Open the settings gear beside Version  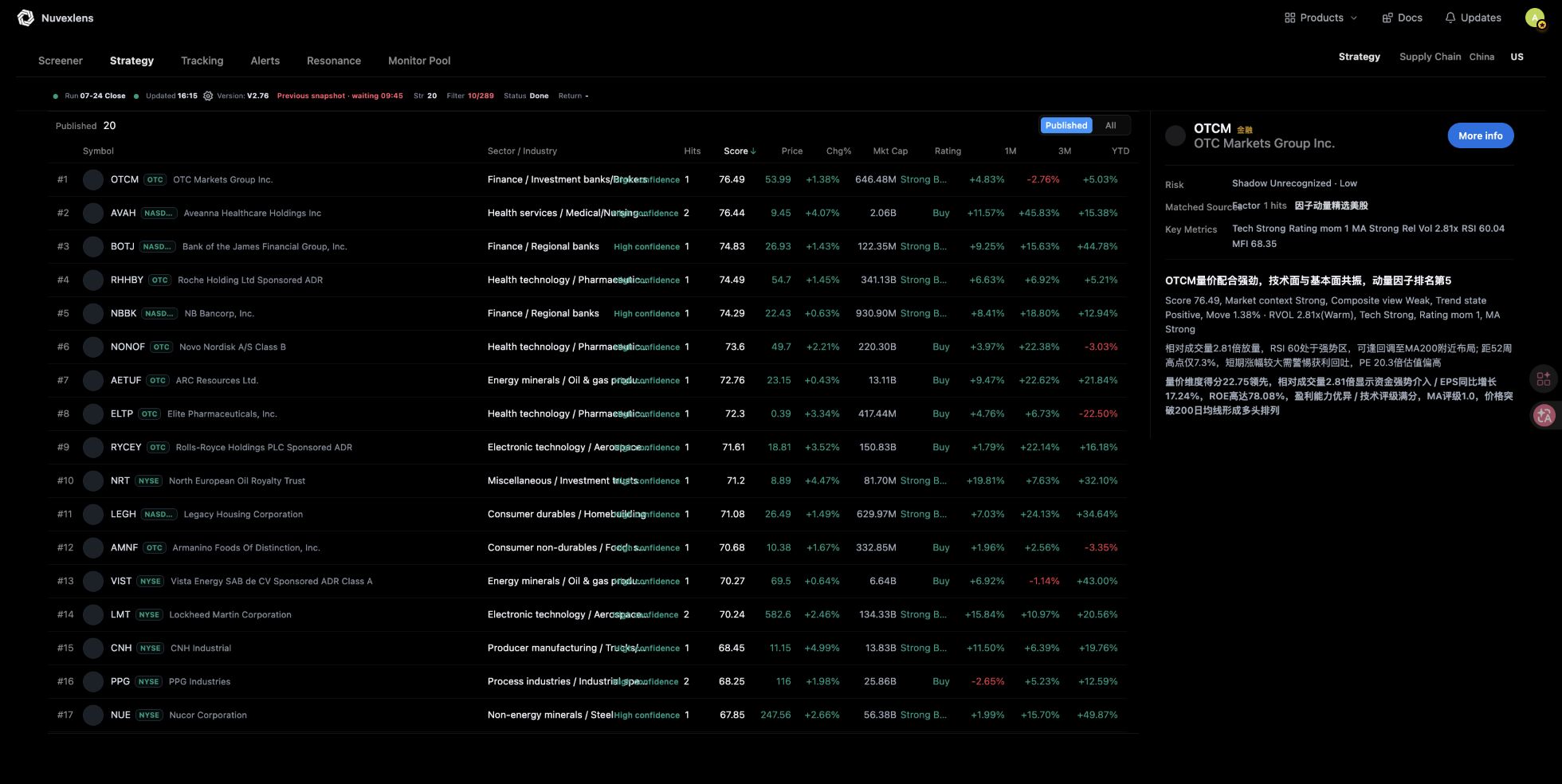tap(208, 96)
